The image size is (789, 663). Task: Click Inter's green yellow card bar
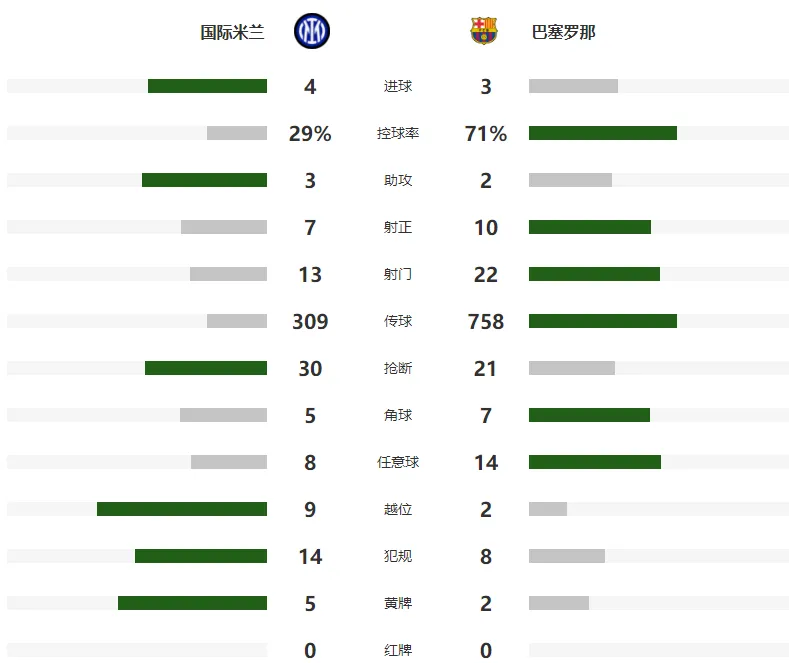pyautogui.click(x=192, y=603)
